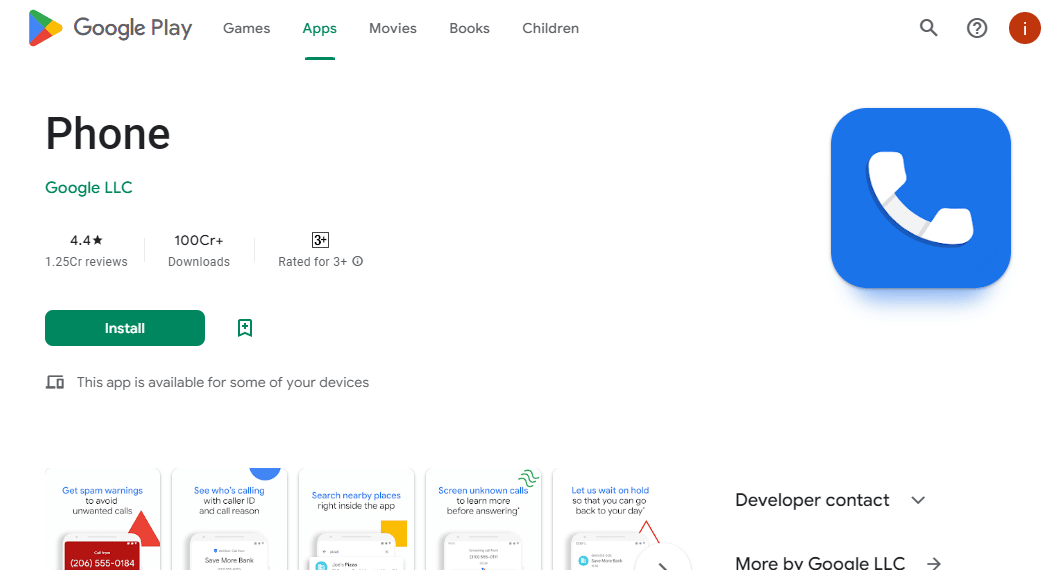Viewport: 1056px width, 570px height.
Task: Click the Phone app title
Action: (x=108, y=133)
